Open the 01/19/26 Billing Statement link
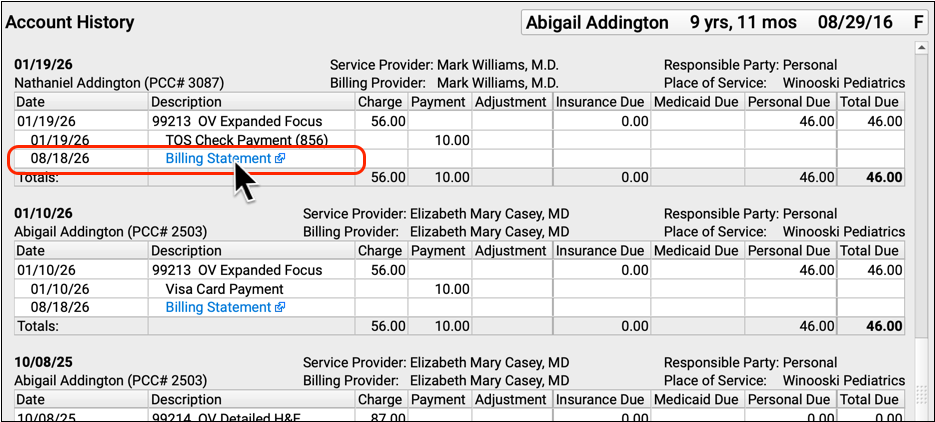935x422 pixels. pyautogui.click(x=218, y=159)
